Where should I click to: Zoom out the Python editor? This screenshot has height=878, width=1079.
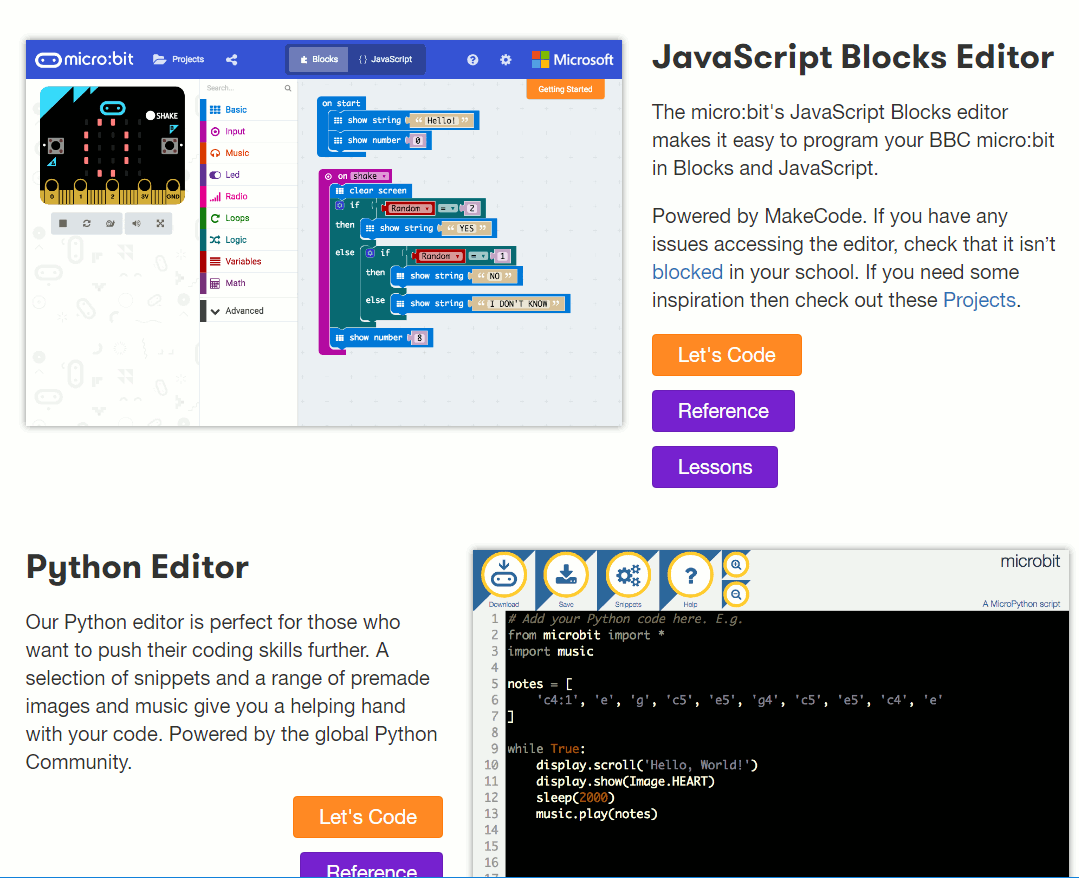(x=736, y=595)
